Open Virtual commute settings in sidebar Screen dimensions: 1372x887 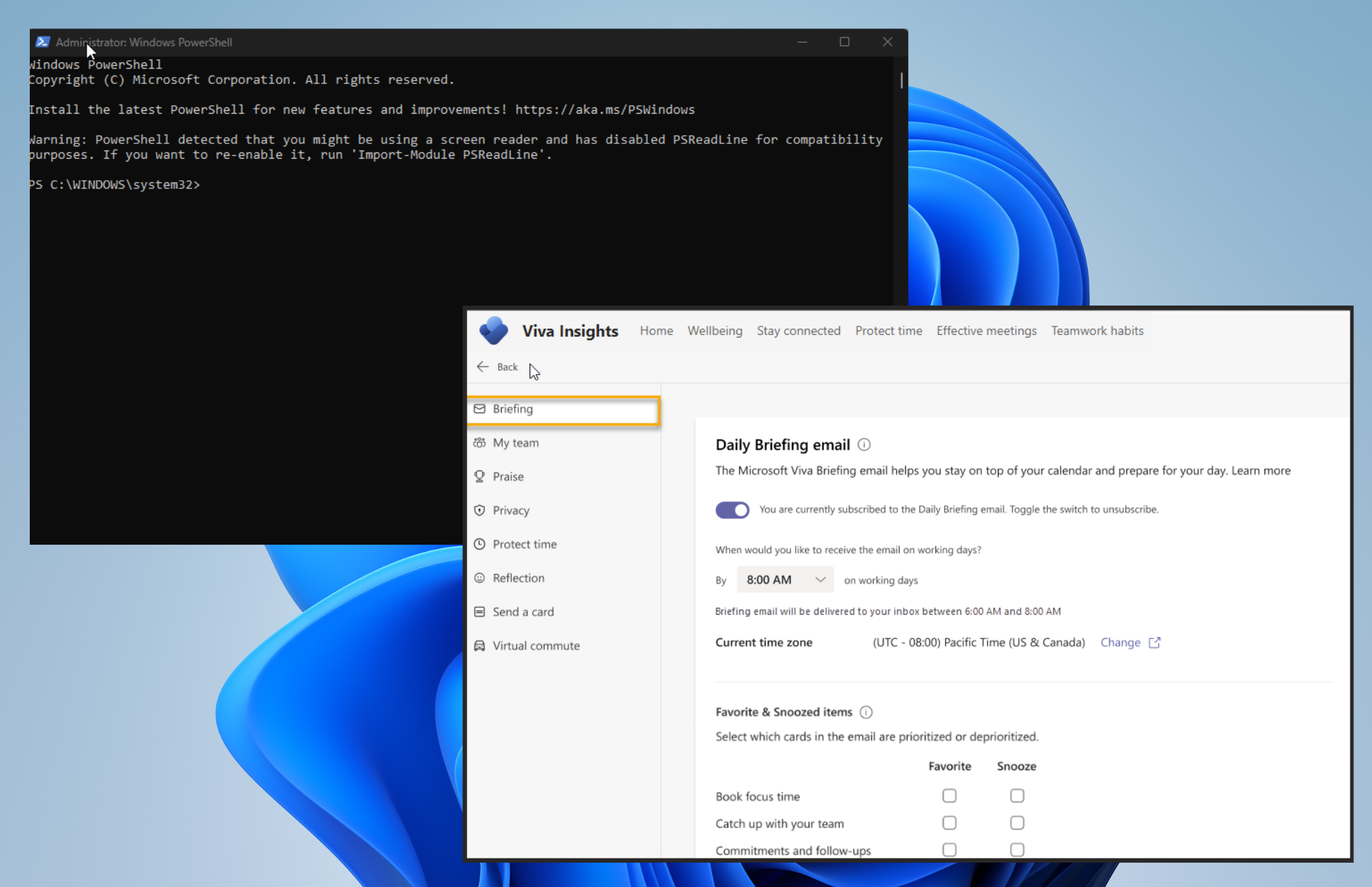coord(563,646)
